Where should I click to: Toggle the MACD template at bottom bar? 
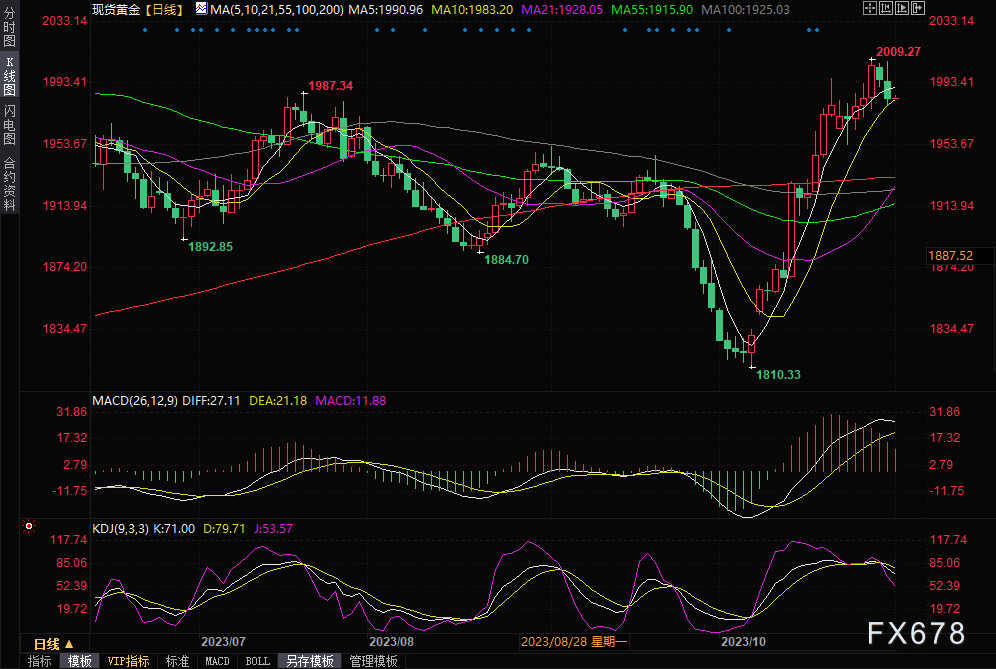click(217, 661)
